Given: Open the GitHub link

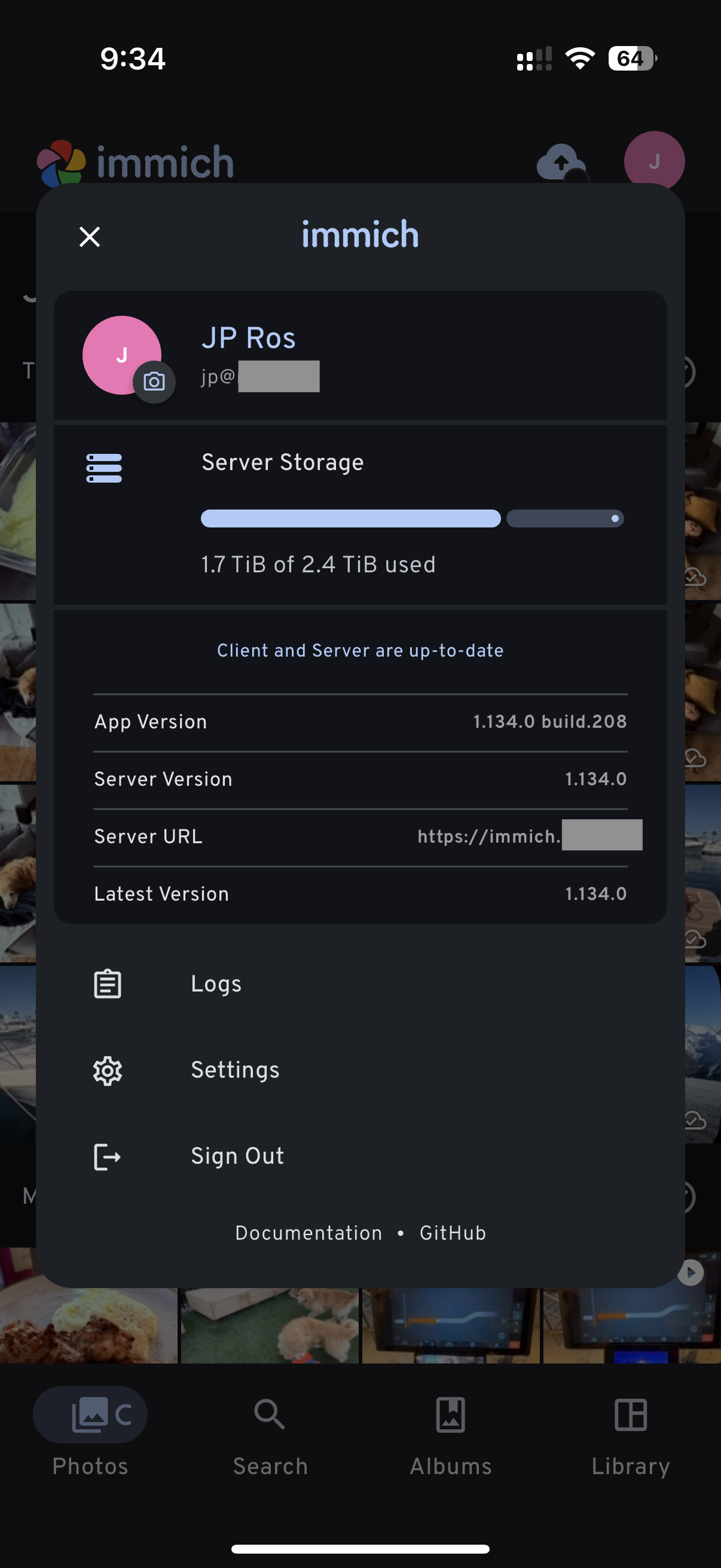Looking at the screenshot, I should (x=453, y=1233).
